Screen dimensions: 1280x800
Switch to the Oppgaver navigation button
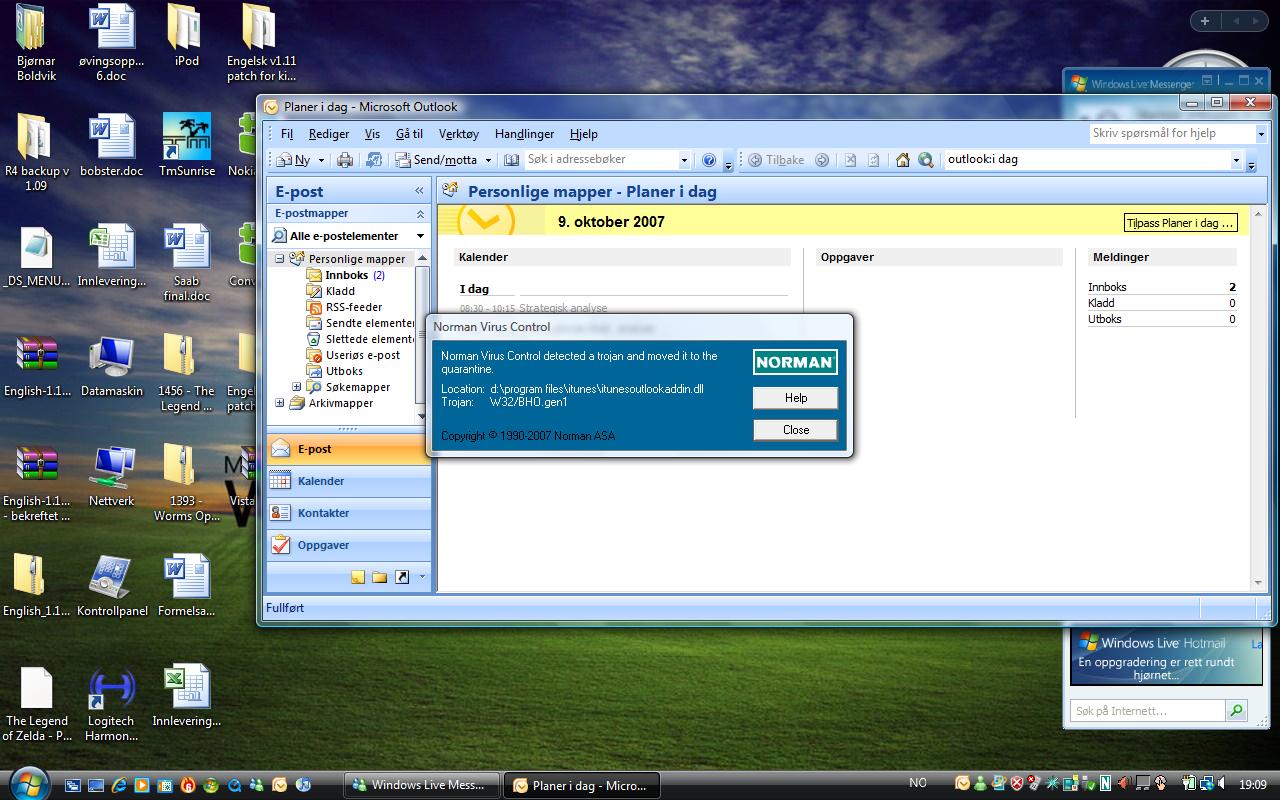tap(348, 545)
